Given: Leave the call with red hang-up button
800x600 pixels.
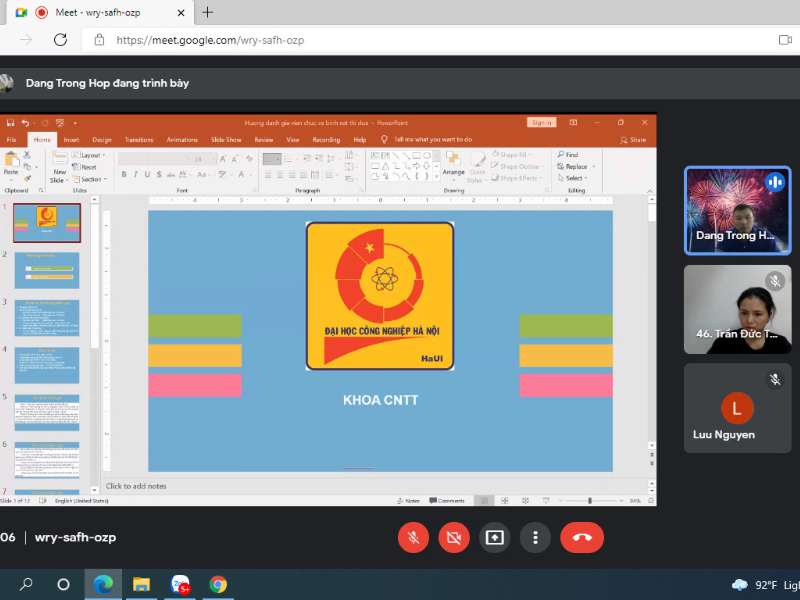Looking at the screenshot, I should [582, 537].
